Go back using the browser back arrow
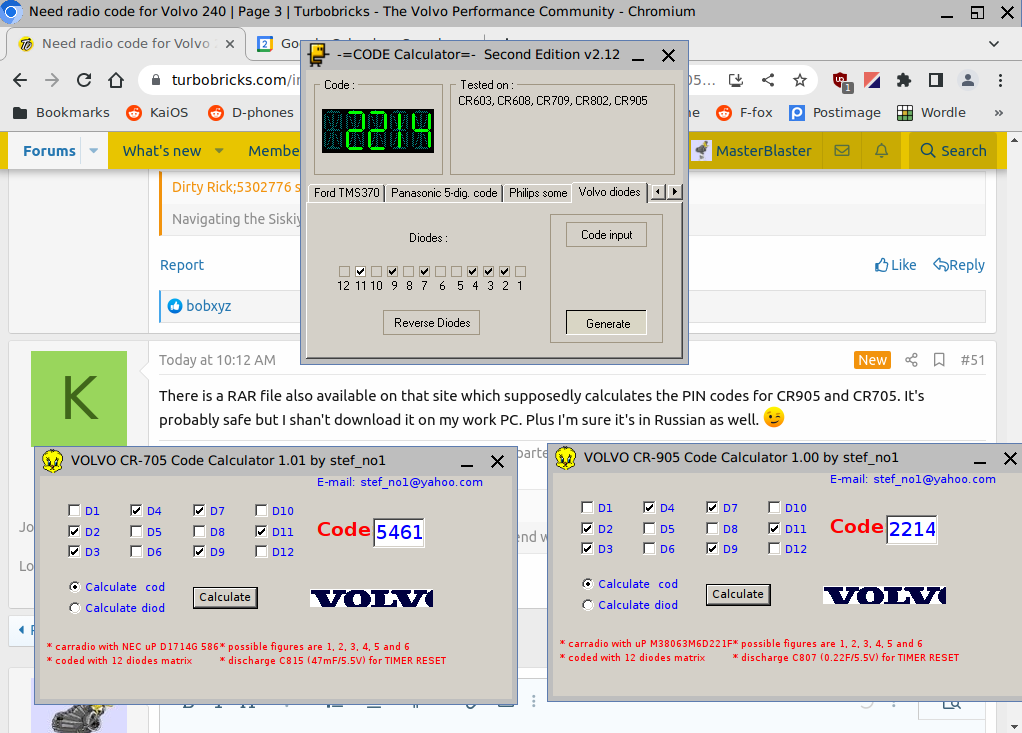Screen dimensions: 1022x733 click(x=20, y=80)
